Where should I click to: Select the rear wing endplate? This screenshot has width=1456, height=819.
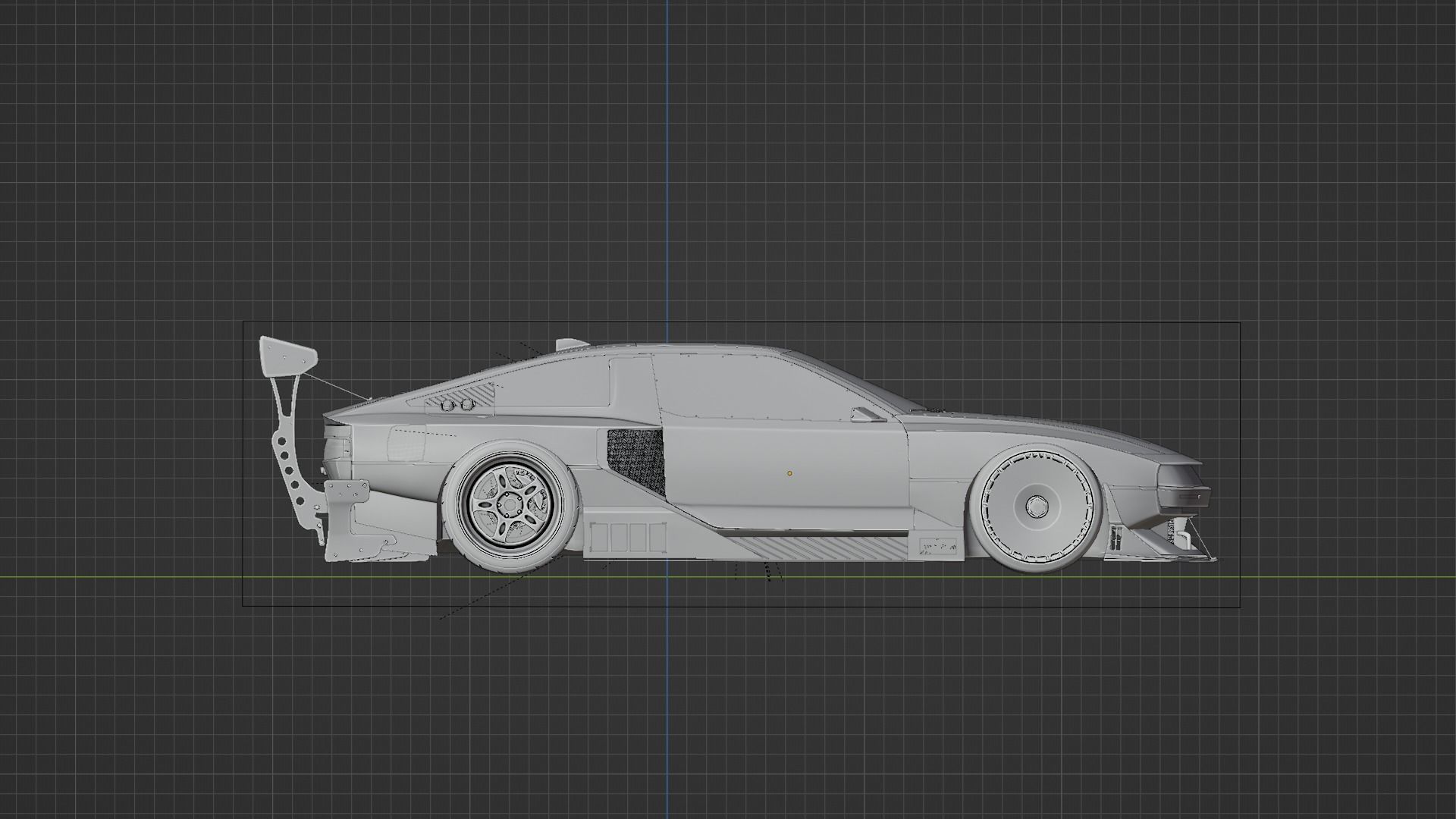287,356
